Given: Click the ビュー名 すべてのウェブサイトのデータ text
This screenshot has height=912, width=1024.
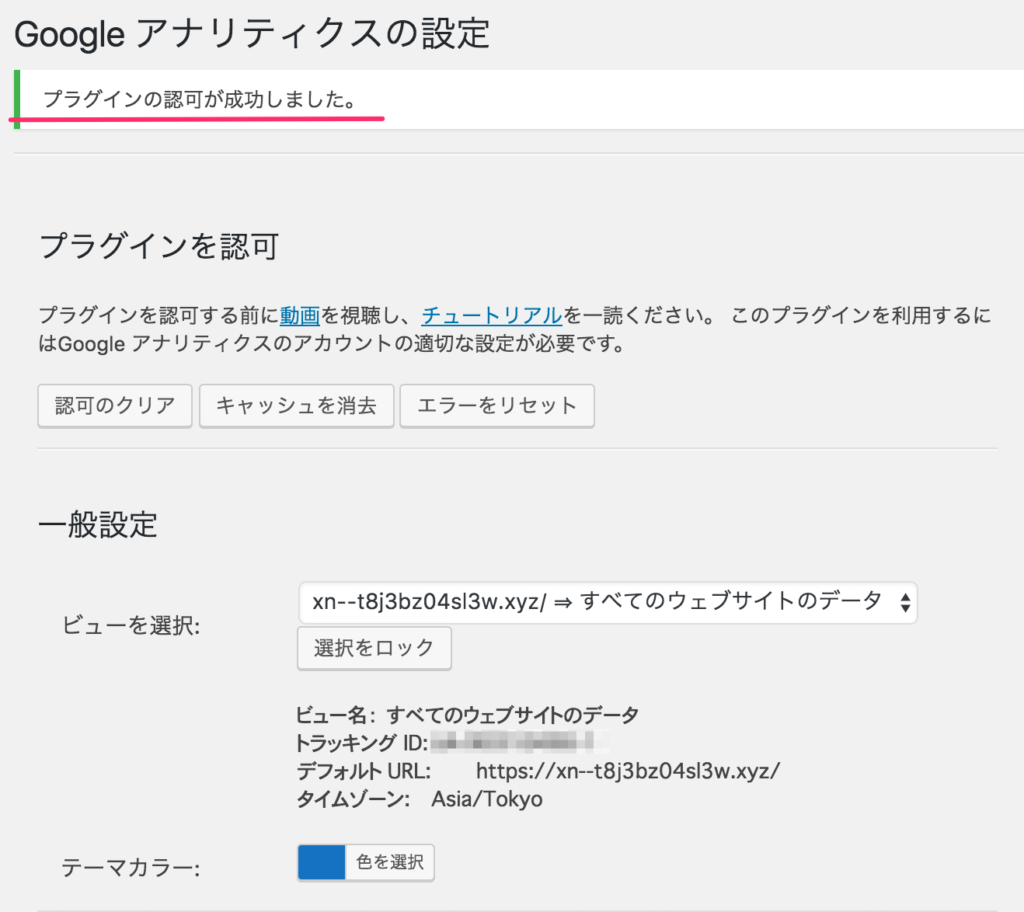Looking at the screenshot, I should point(467,714).
